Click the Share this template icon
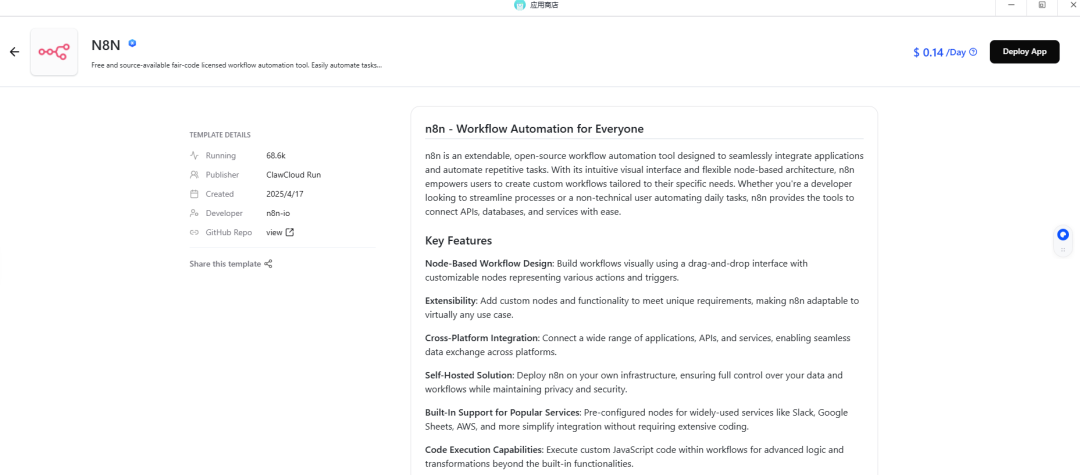This screenshot has height=475, width=1080. [269, 264]
